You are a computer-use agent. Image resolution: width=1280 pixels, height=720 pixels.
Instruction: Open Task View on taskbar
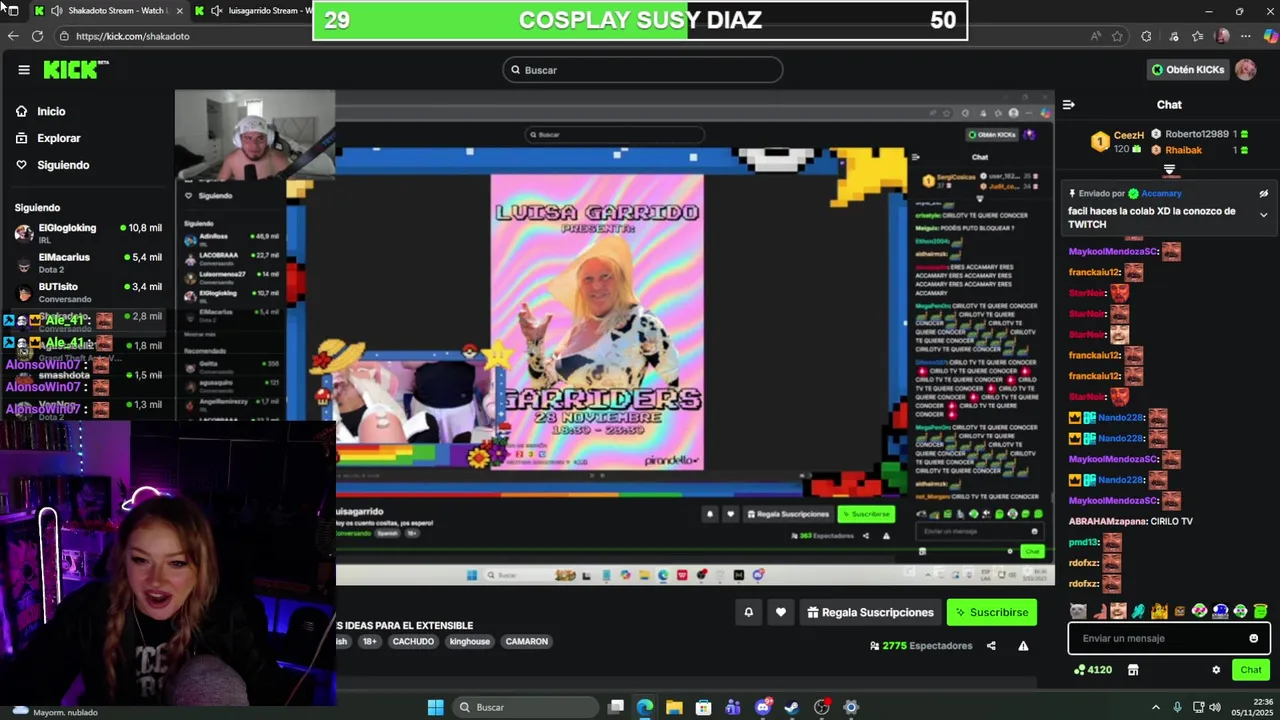tap(616, 707)
